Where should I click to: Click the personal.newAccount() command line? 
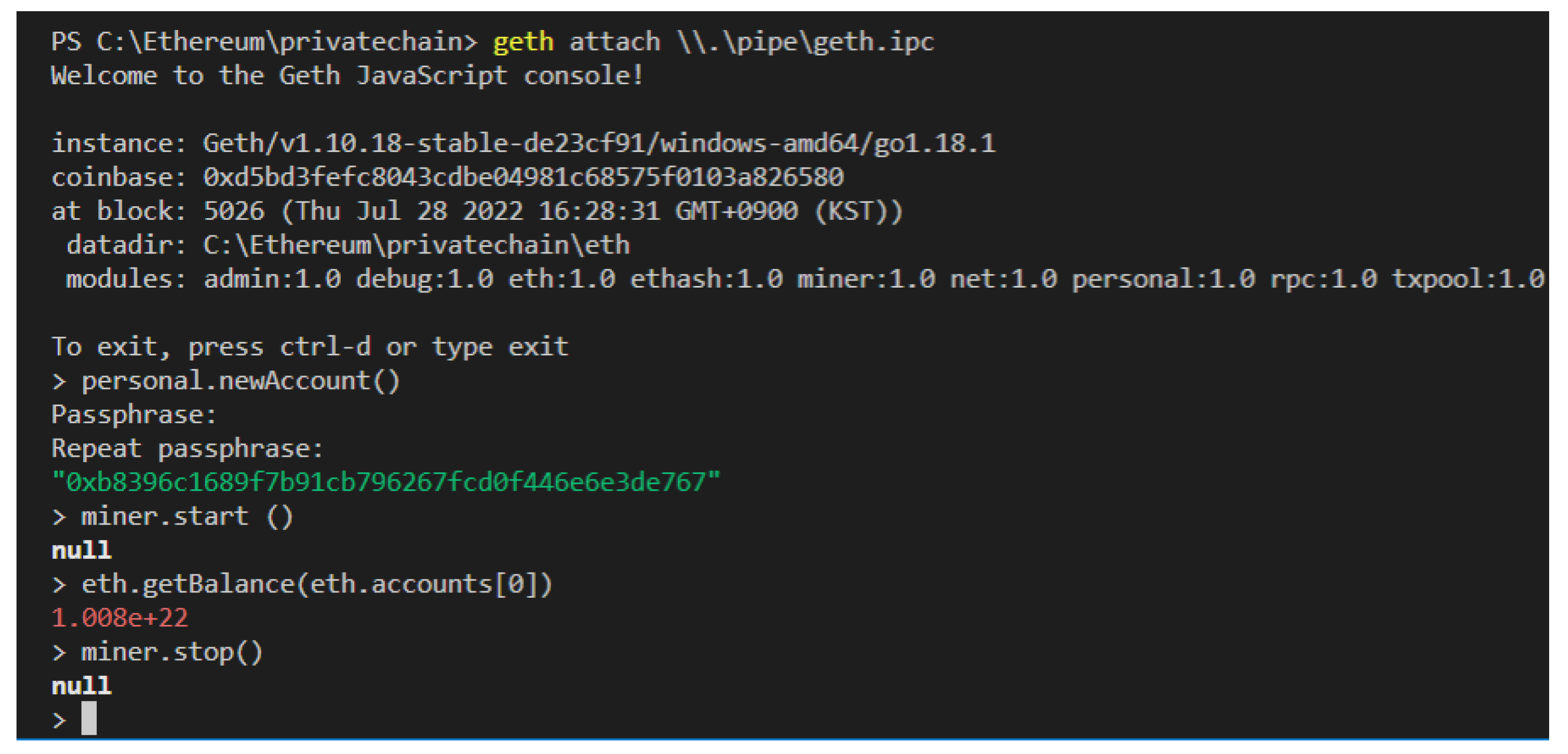click(x=241, y=381)
